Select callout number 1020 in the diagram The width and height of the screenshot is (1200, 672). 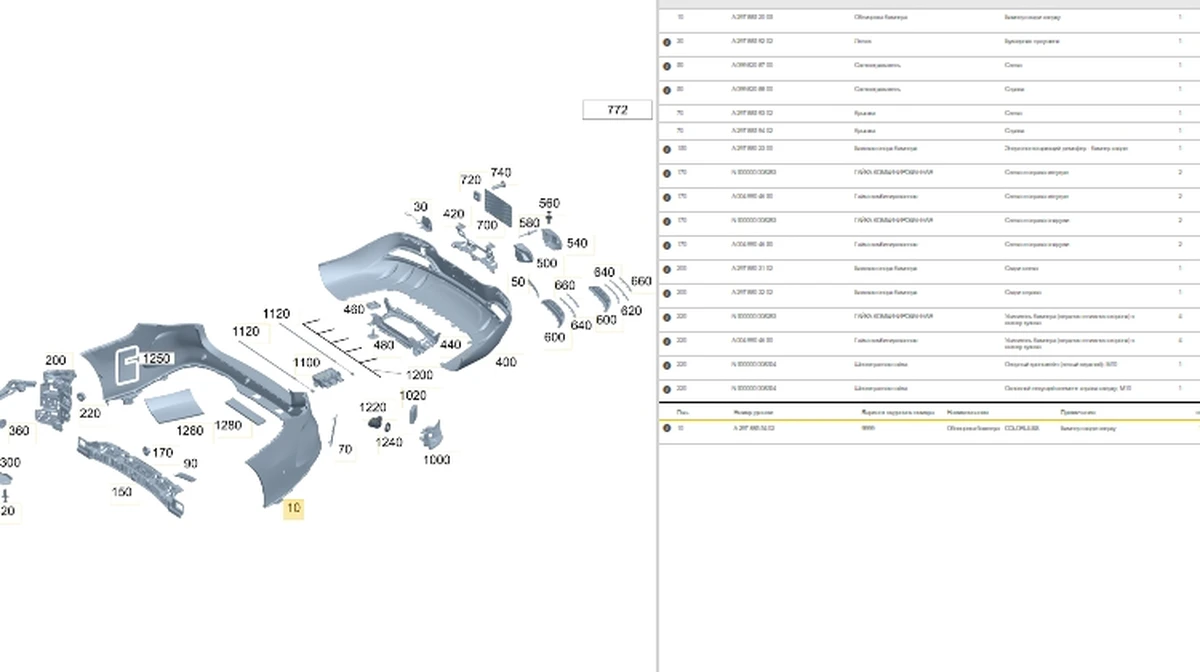(x=413, y=396)
